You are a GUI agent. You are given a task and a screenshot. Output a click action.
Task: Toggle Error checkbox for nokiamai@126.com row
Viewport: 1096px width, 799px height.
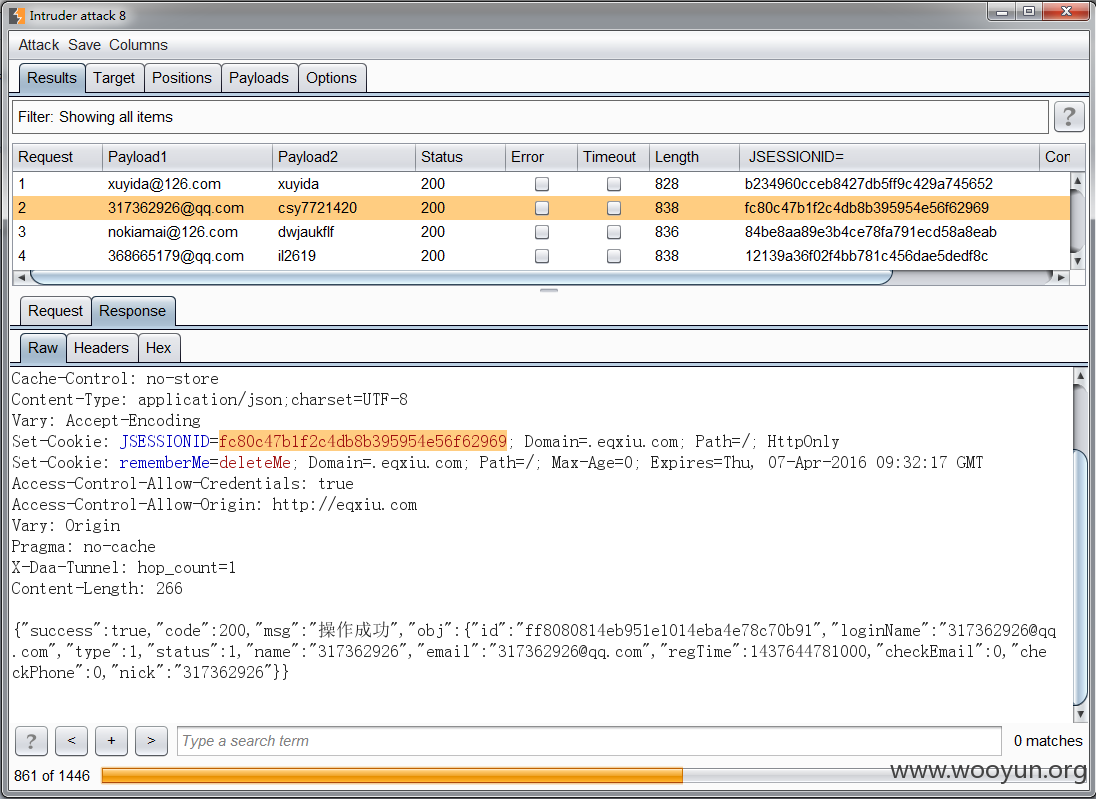542,232
